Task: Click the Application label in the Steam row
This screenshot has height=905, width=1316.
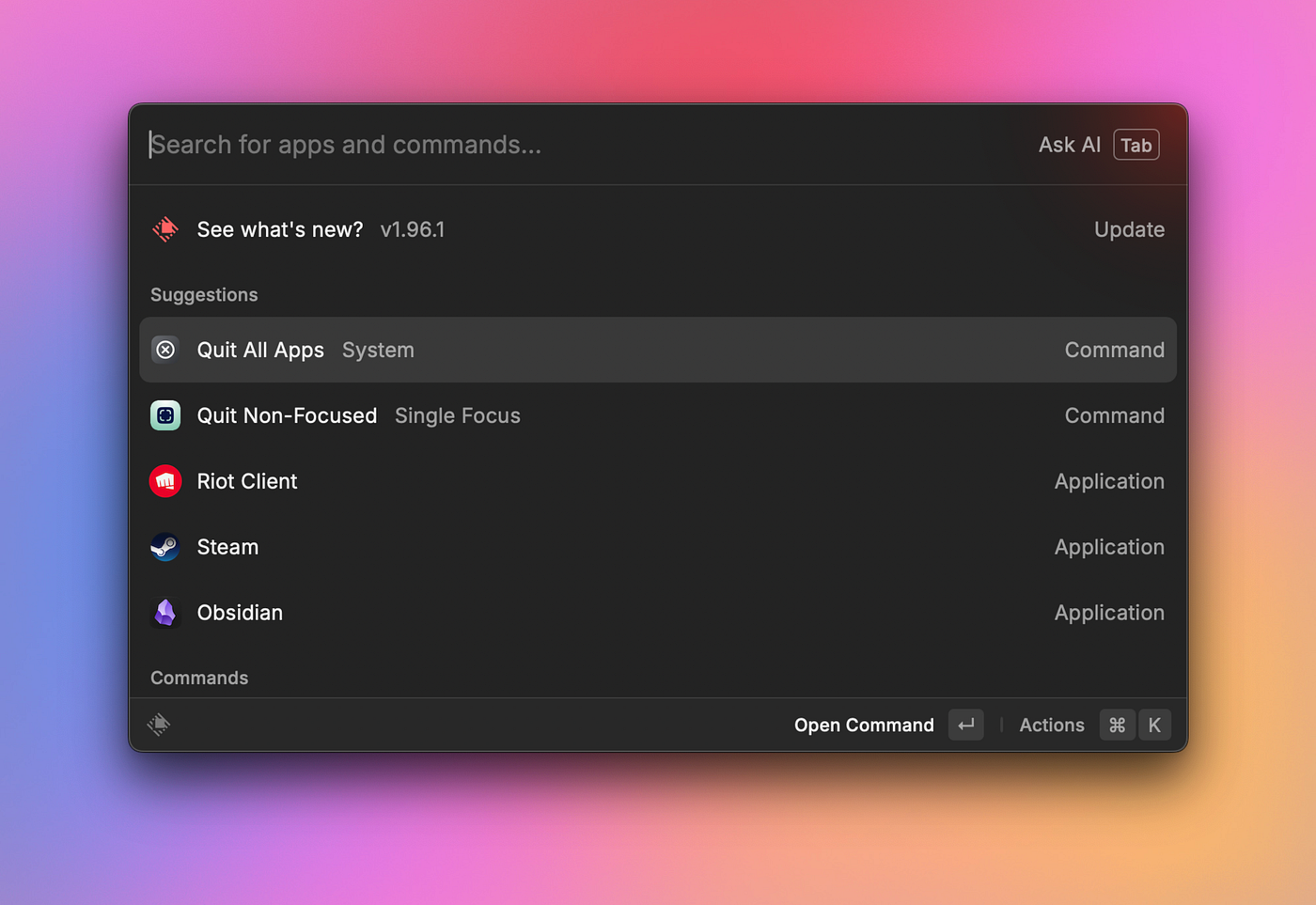Action: click(1109, 547)
